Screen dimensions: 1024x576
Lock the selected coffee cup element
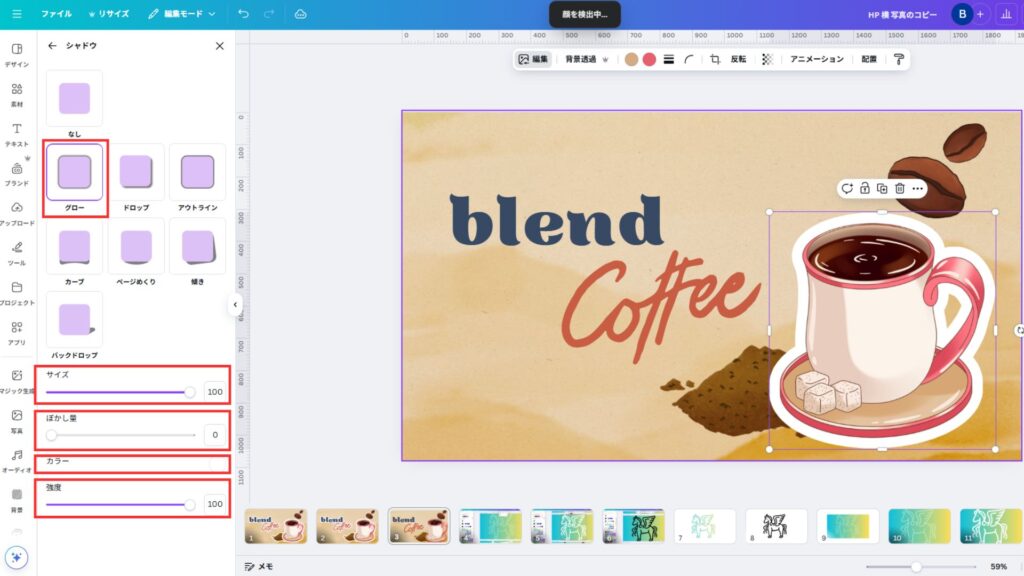864,188
